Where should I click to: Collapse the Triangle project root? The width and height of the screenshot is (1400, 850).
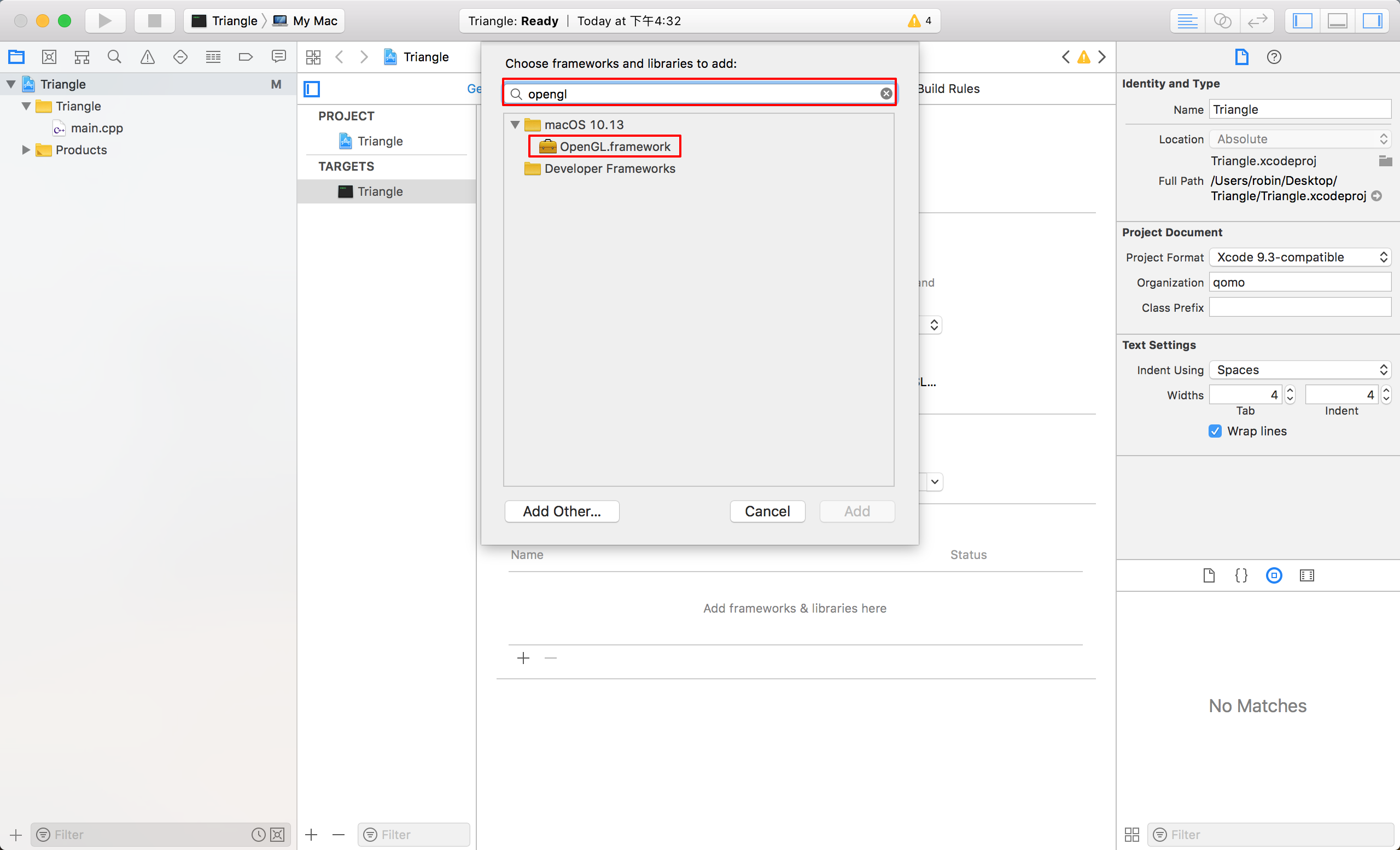11,84
